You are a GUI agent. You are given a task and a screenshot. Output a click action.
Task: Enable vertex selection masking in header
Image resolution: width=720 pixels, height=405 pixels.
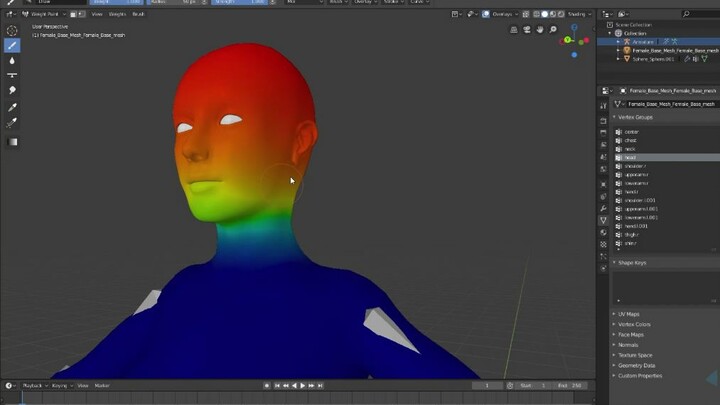(81, 14)
